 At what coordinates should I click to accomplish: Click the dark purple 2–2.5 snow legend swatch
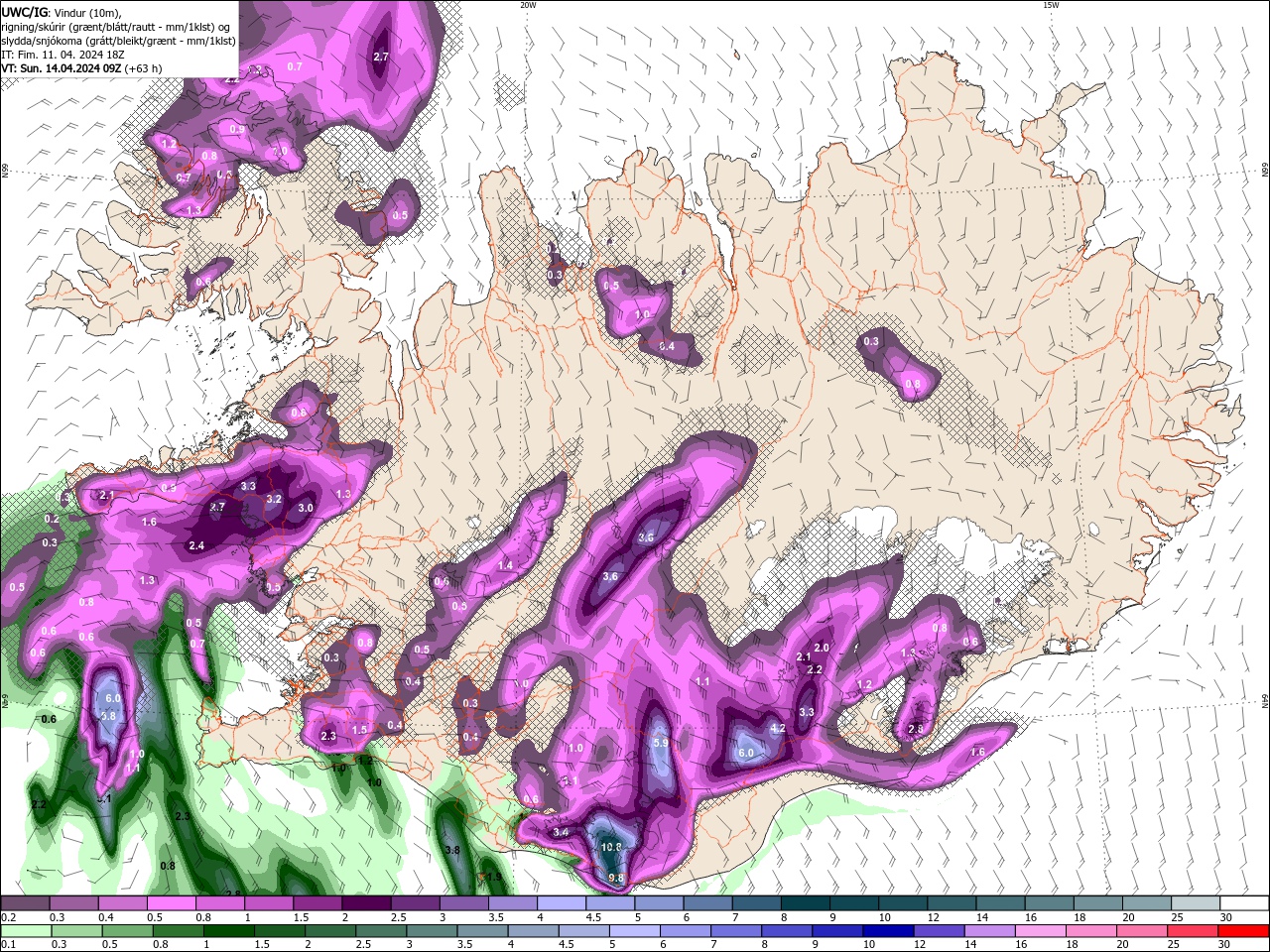pos(366,903)
